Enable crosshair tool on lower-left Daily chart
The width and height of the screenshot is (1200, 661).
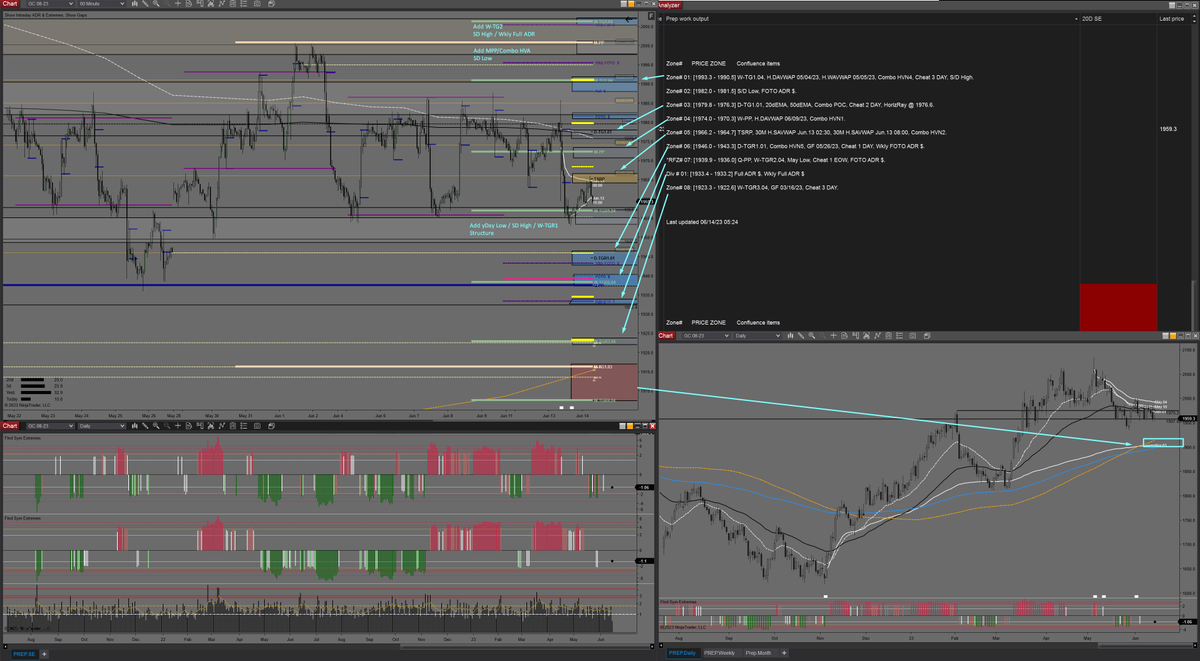[178, 426]
